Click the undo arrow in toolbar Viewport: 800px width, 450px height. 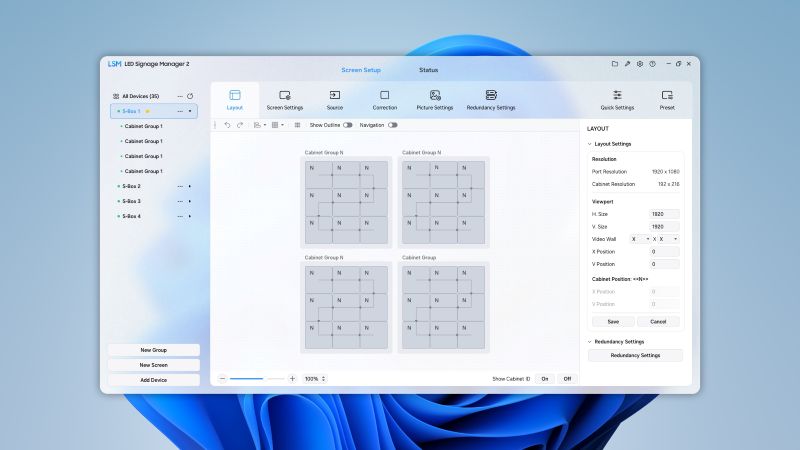[227, 125]
